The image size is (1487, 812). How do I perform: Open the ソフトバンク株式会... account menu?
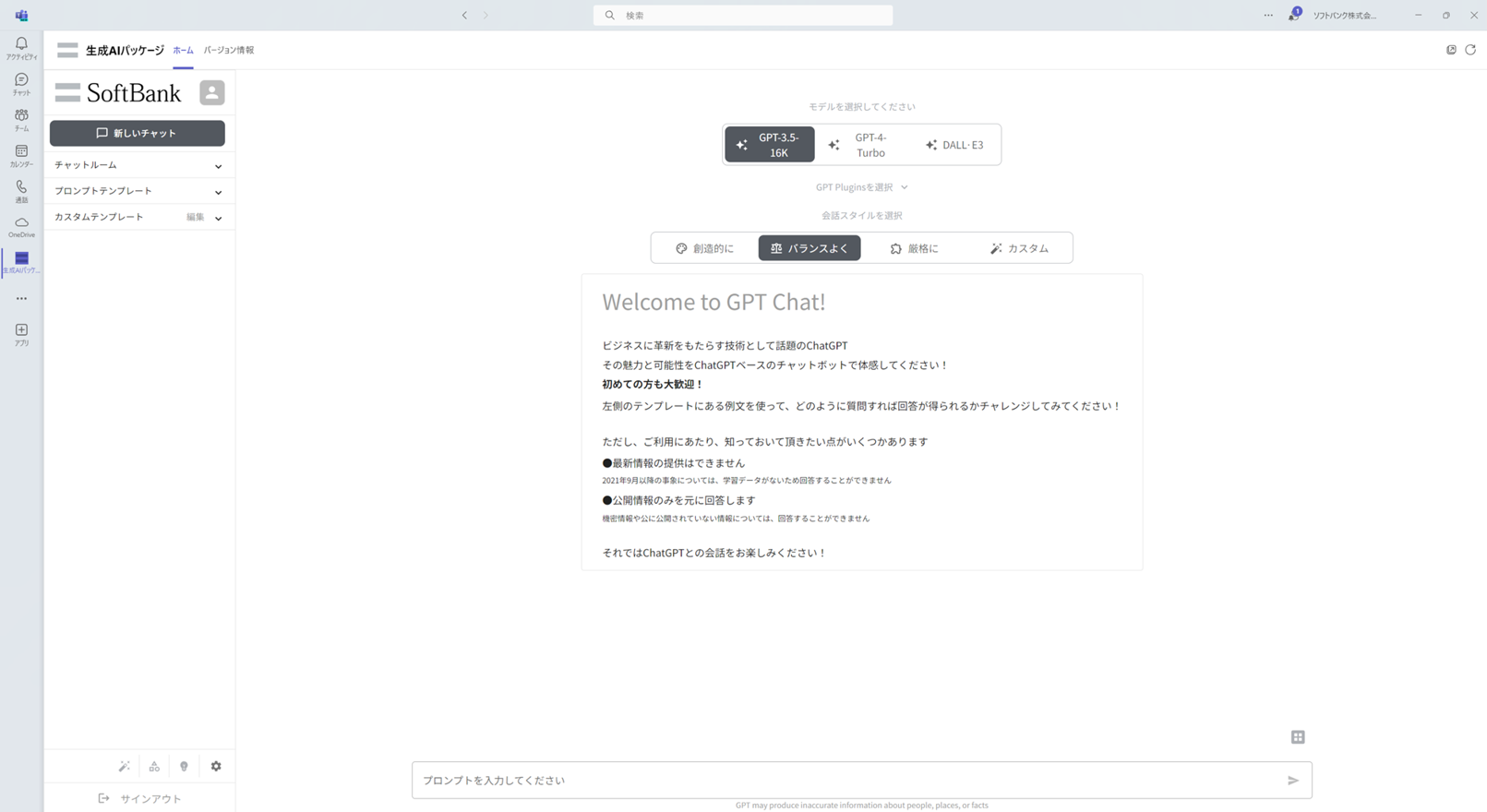coord(1344,15)
